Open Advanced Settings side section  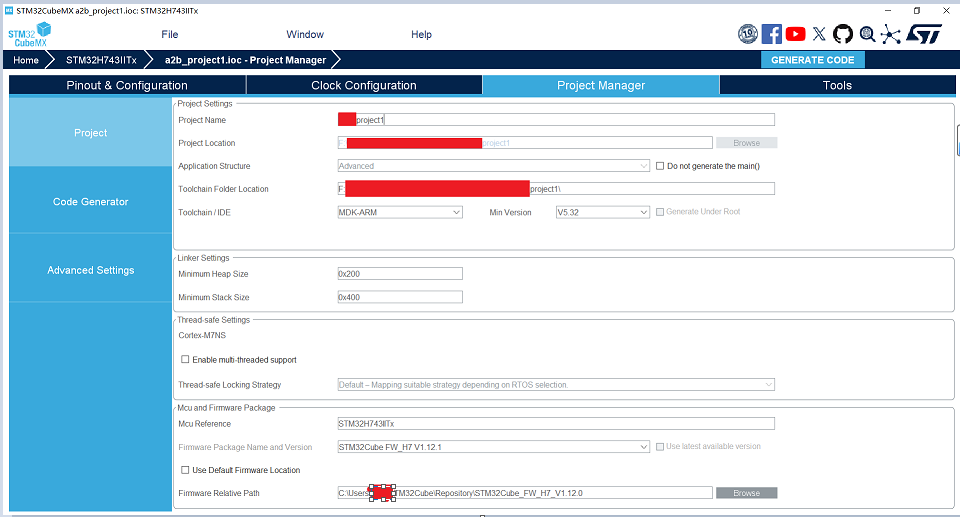91,270
